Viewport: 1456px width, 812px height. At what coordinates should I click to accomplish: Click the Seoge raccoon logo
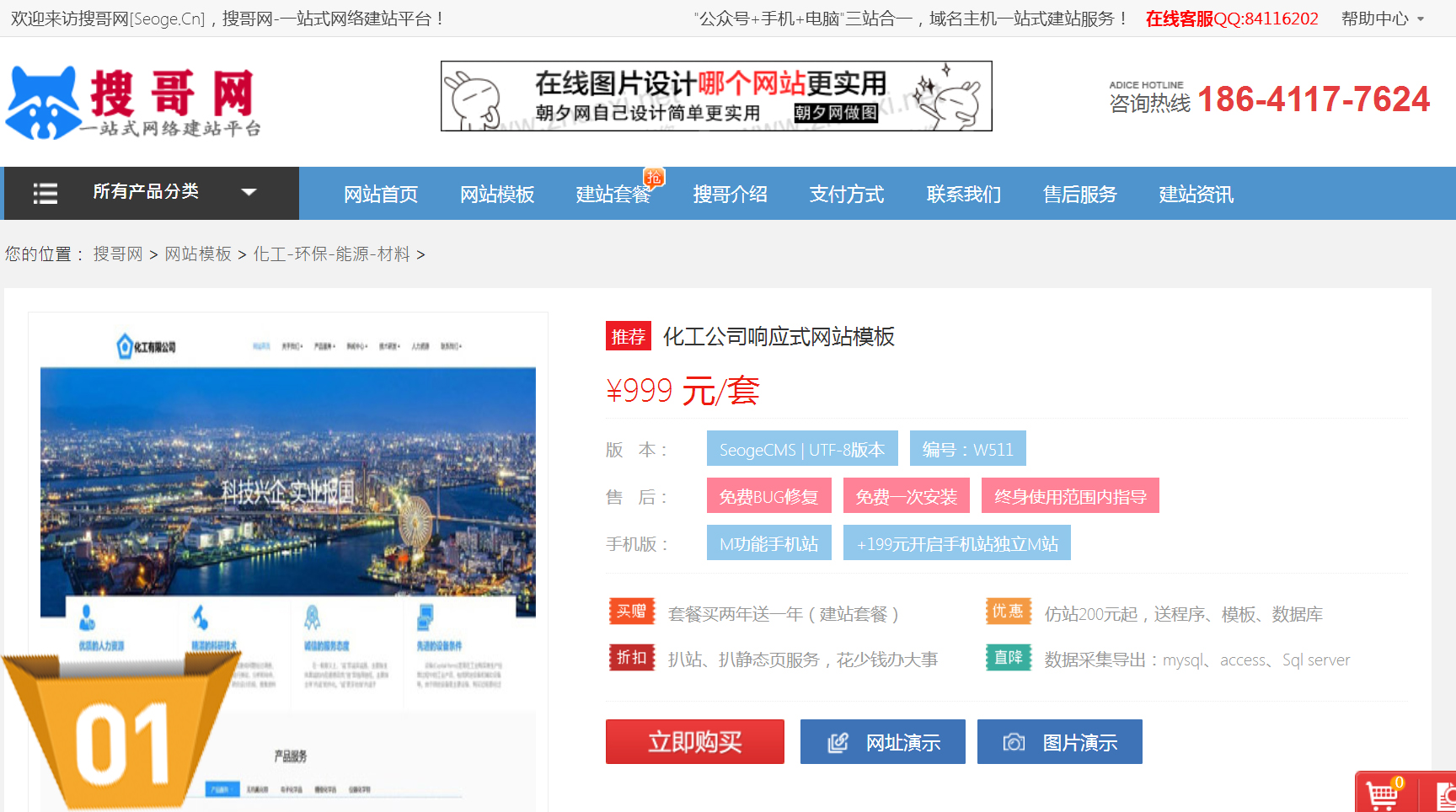[x=44, y=103]
